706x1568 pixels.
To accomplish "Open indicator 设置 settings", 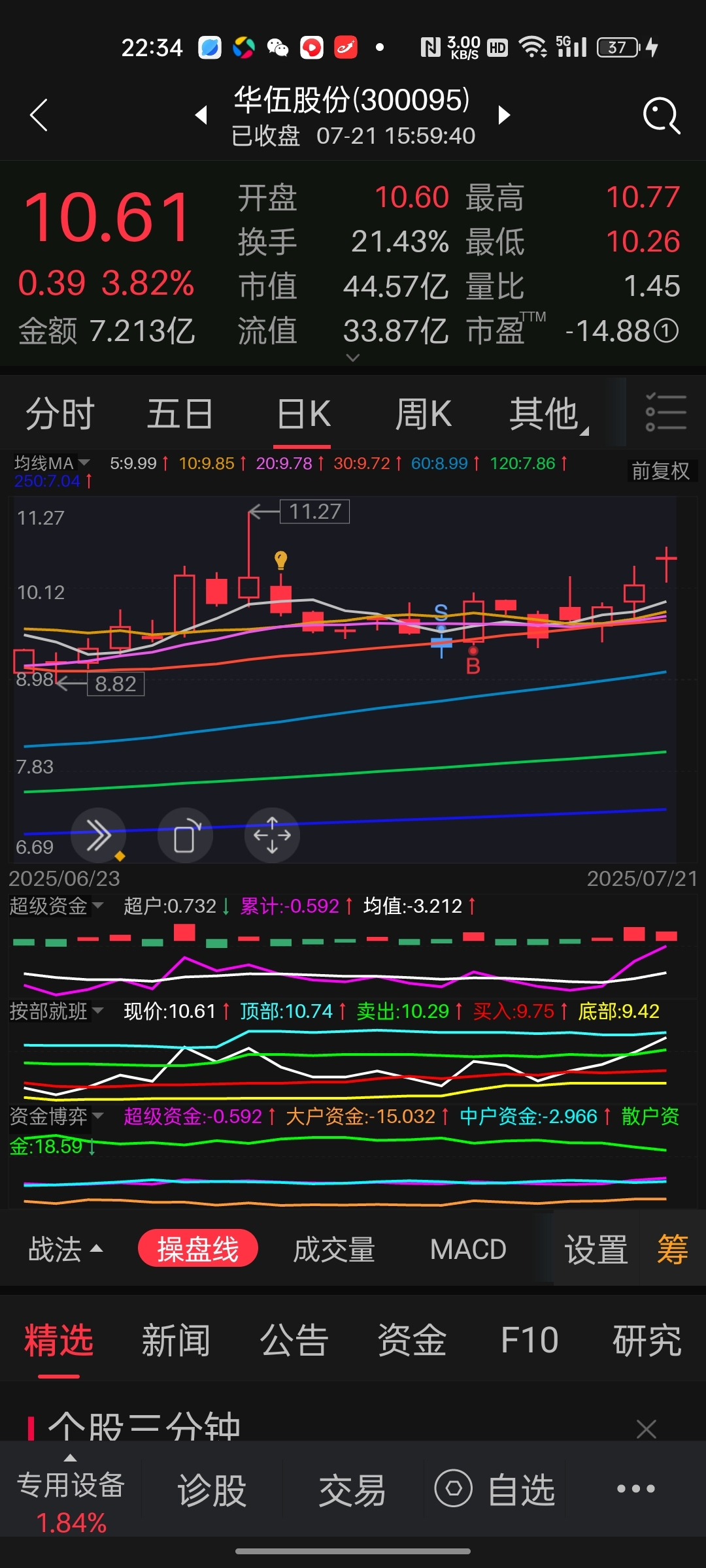I will (596, 1249).
